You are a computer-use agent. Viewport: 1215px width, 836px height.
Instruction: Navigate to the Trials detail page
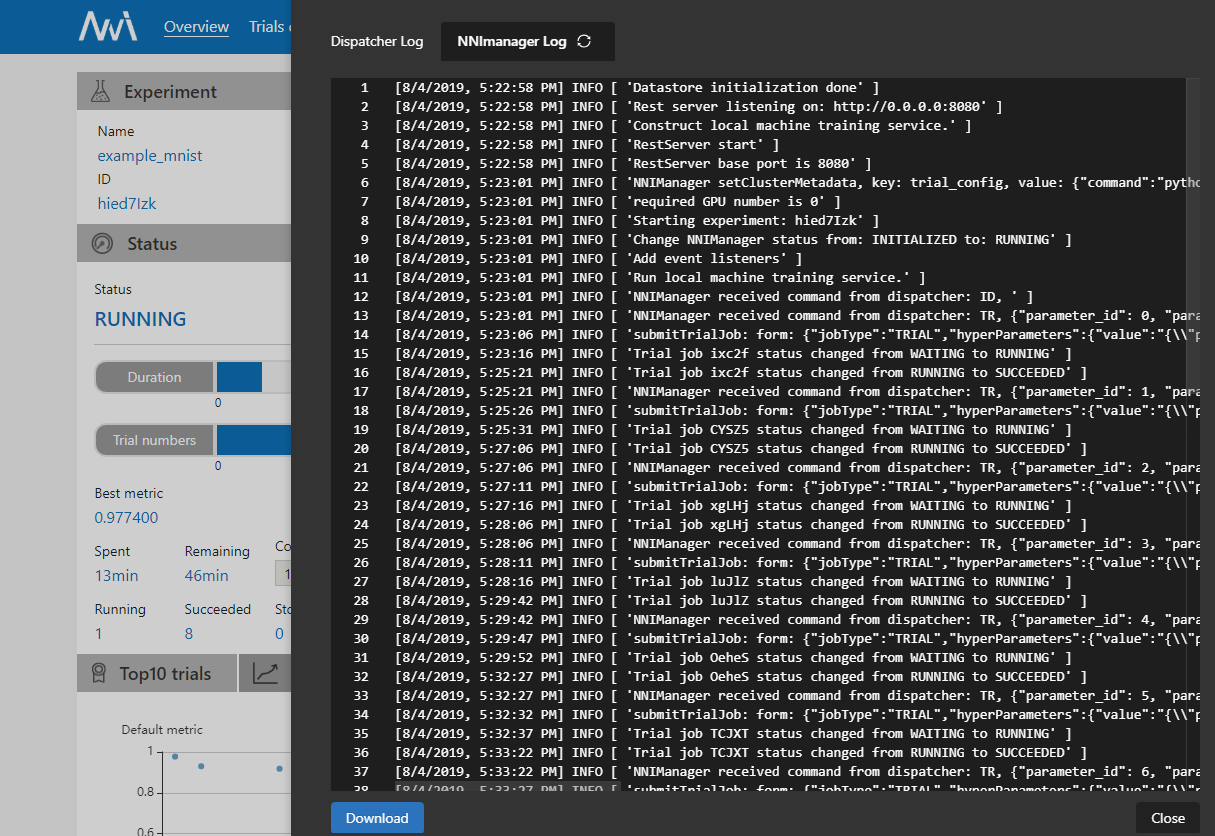tap(268, 26)
